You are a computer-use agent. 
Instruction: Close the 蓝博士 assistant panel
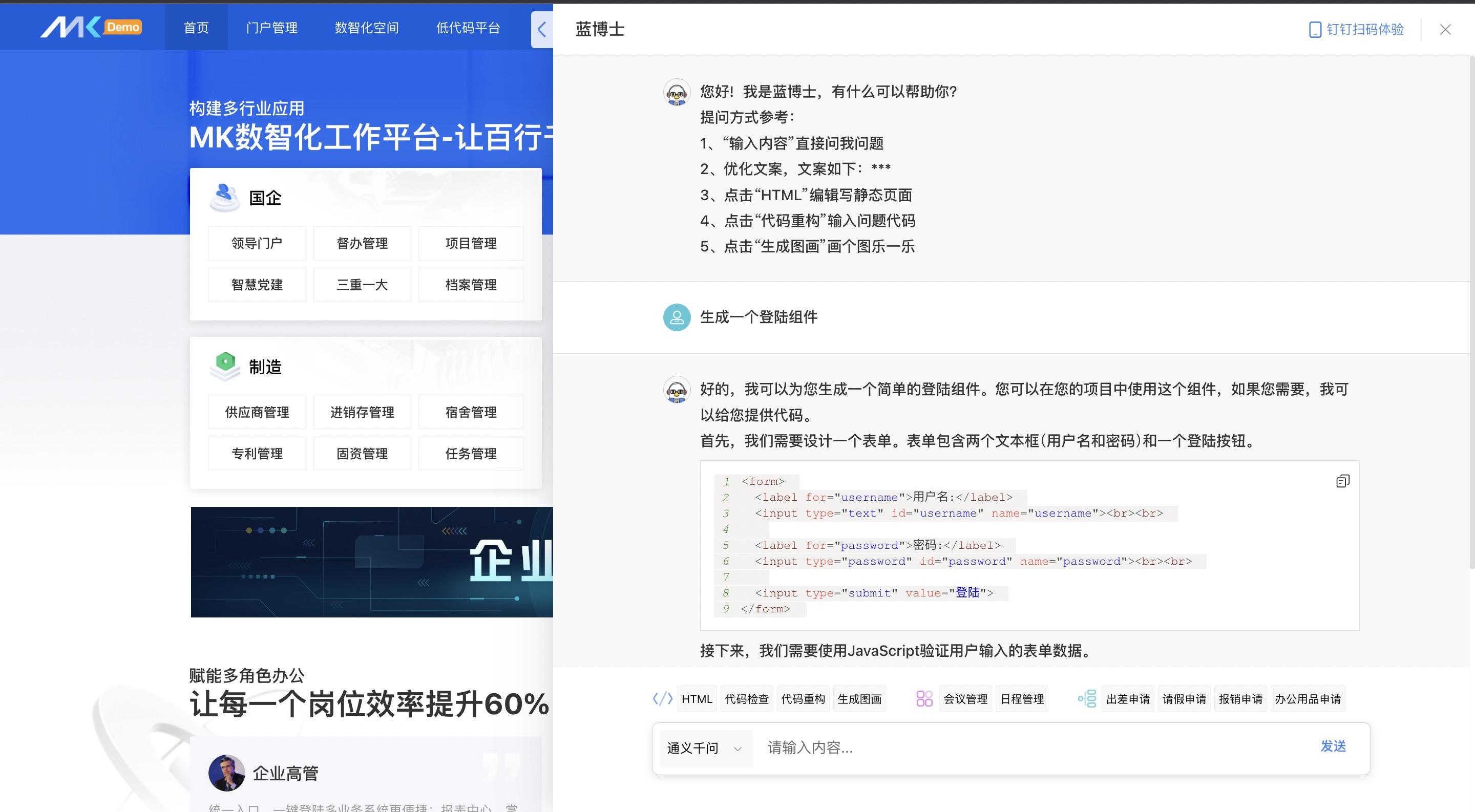point(1445,29)
